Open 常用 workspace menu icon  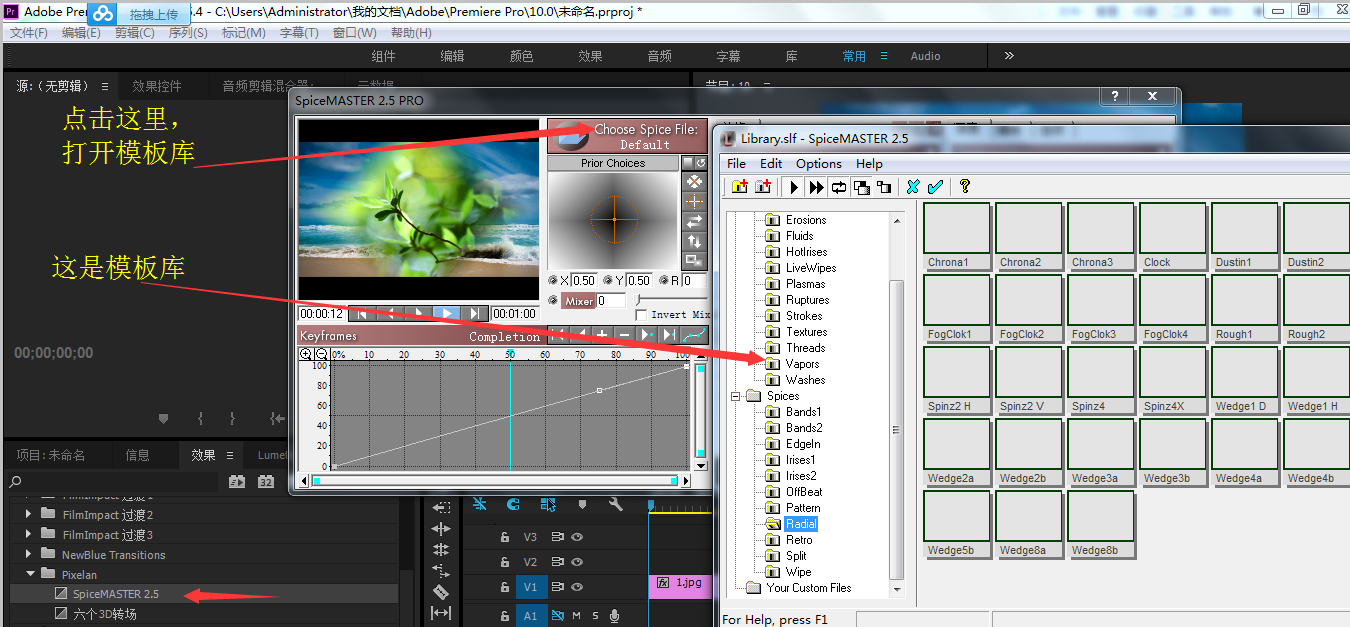883,56
